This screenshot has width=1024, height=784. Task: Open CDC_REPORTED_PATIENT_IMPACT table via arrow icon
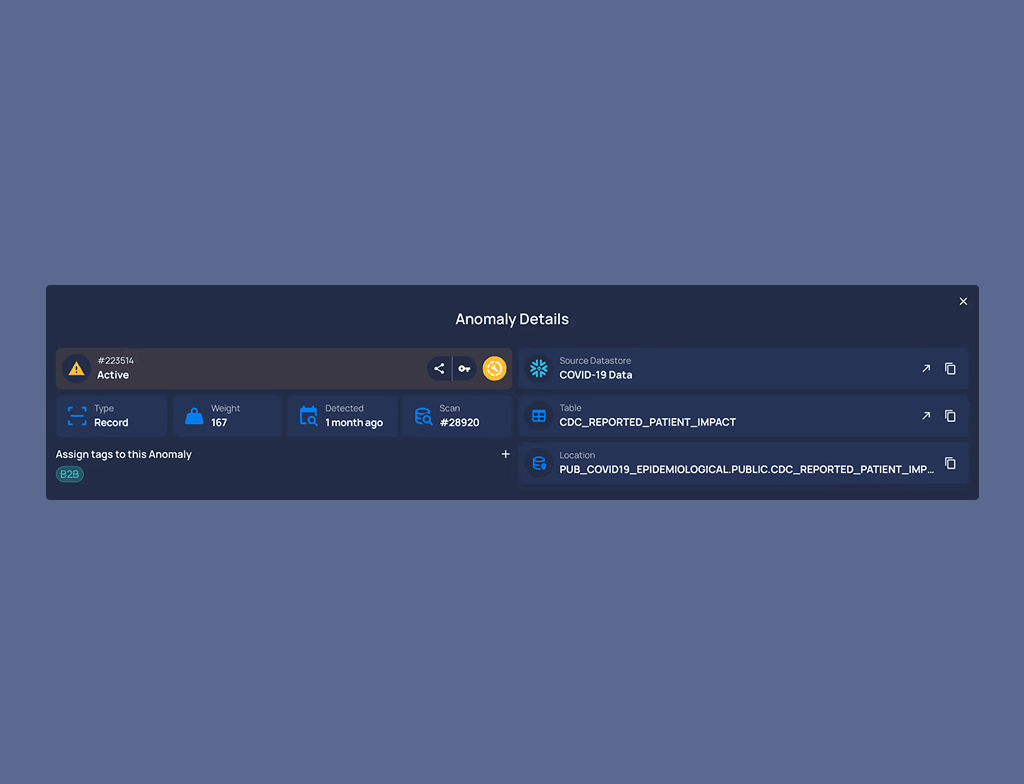click(926, 416)
